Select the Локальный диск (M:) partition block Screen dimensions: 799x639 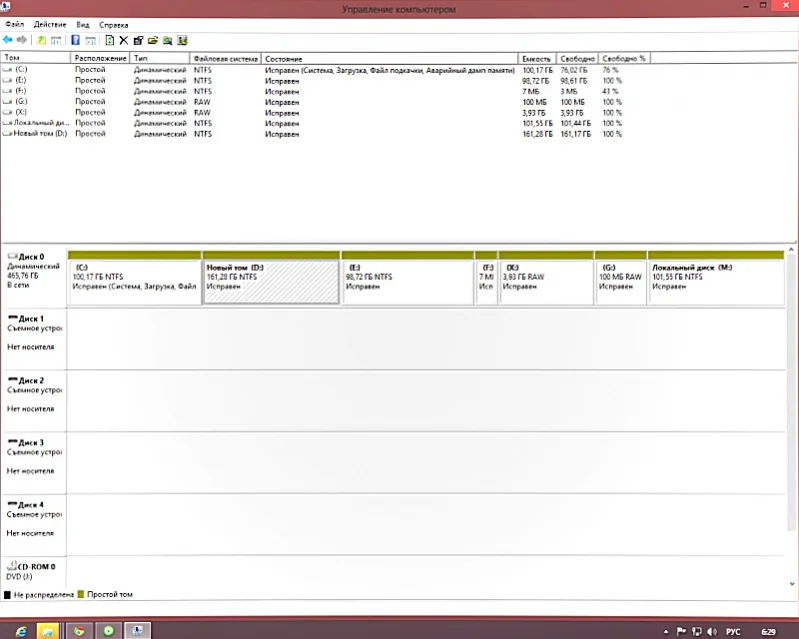point(716,278)
